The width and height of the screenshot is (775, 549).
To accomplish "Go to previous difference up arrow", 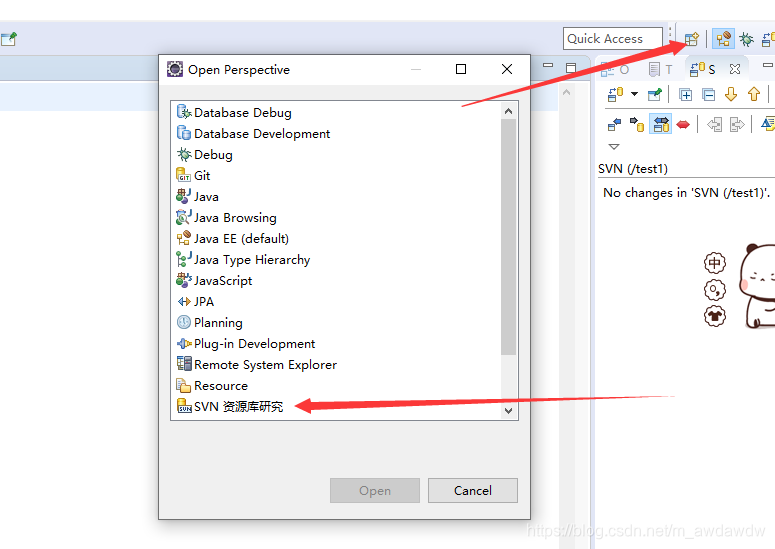I will pos(754,94).
